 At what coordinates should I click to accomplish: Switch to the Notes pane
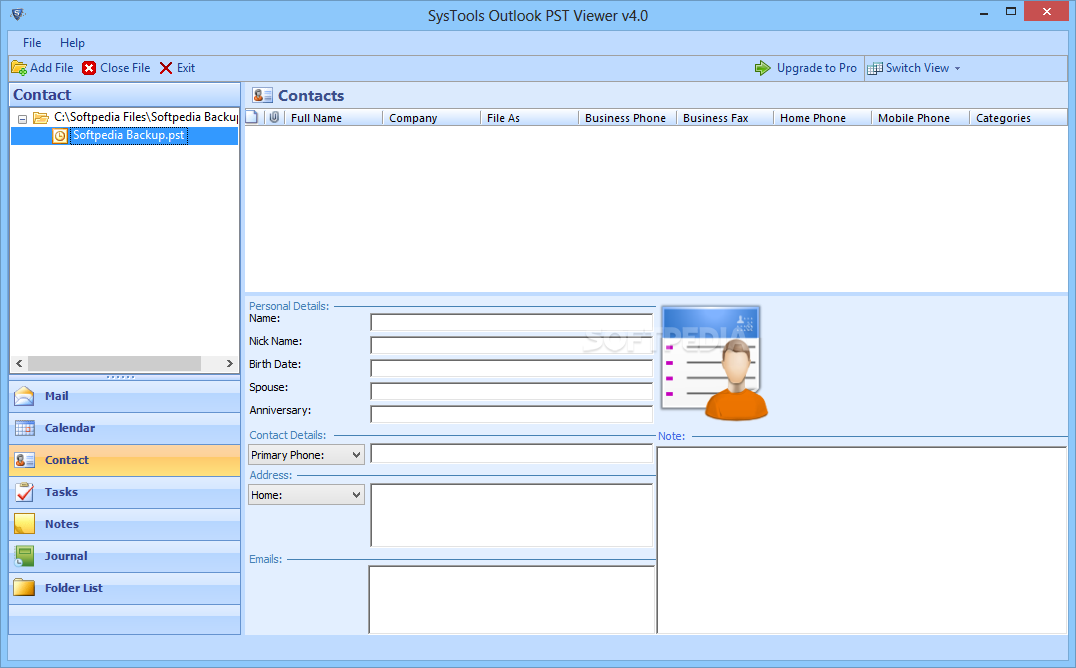pos(125,525)
